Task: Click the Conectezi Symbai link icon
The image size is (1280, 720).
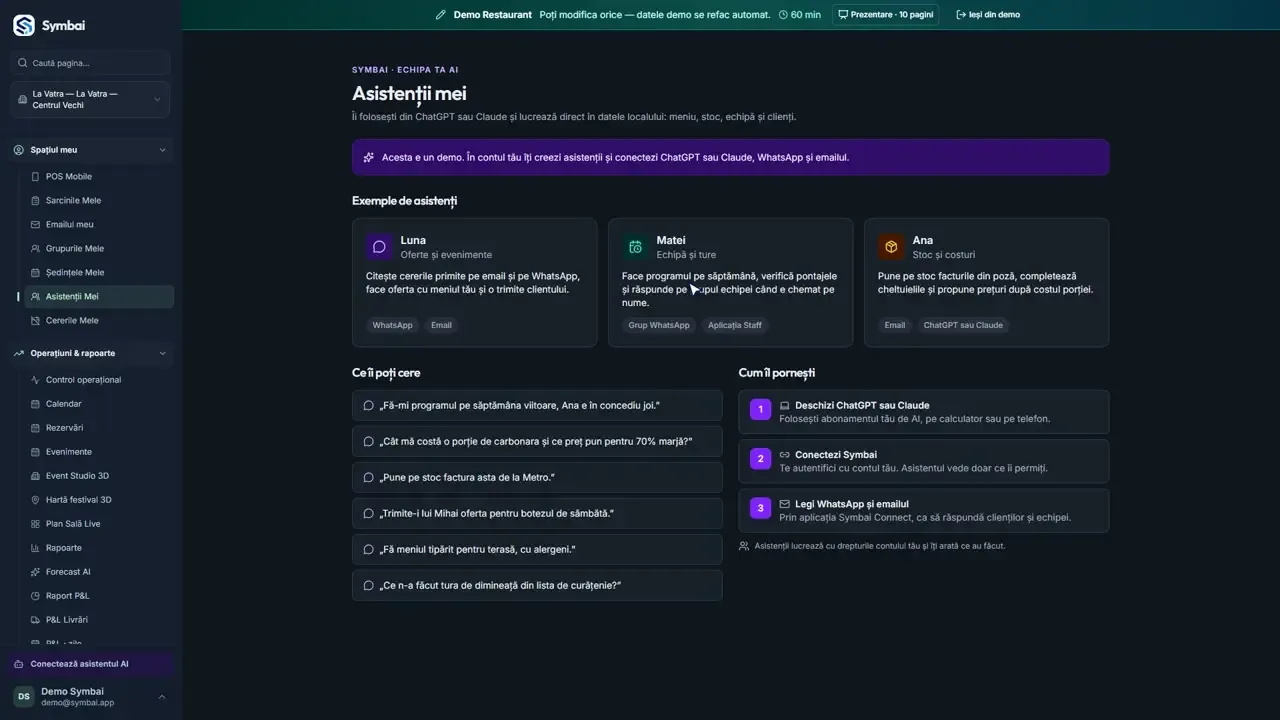Action: point(785,455)
